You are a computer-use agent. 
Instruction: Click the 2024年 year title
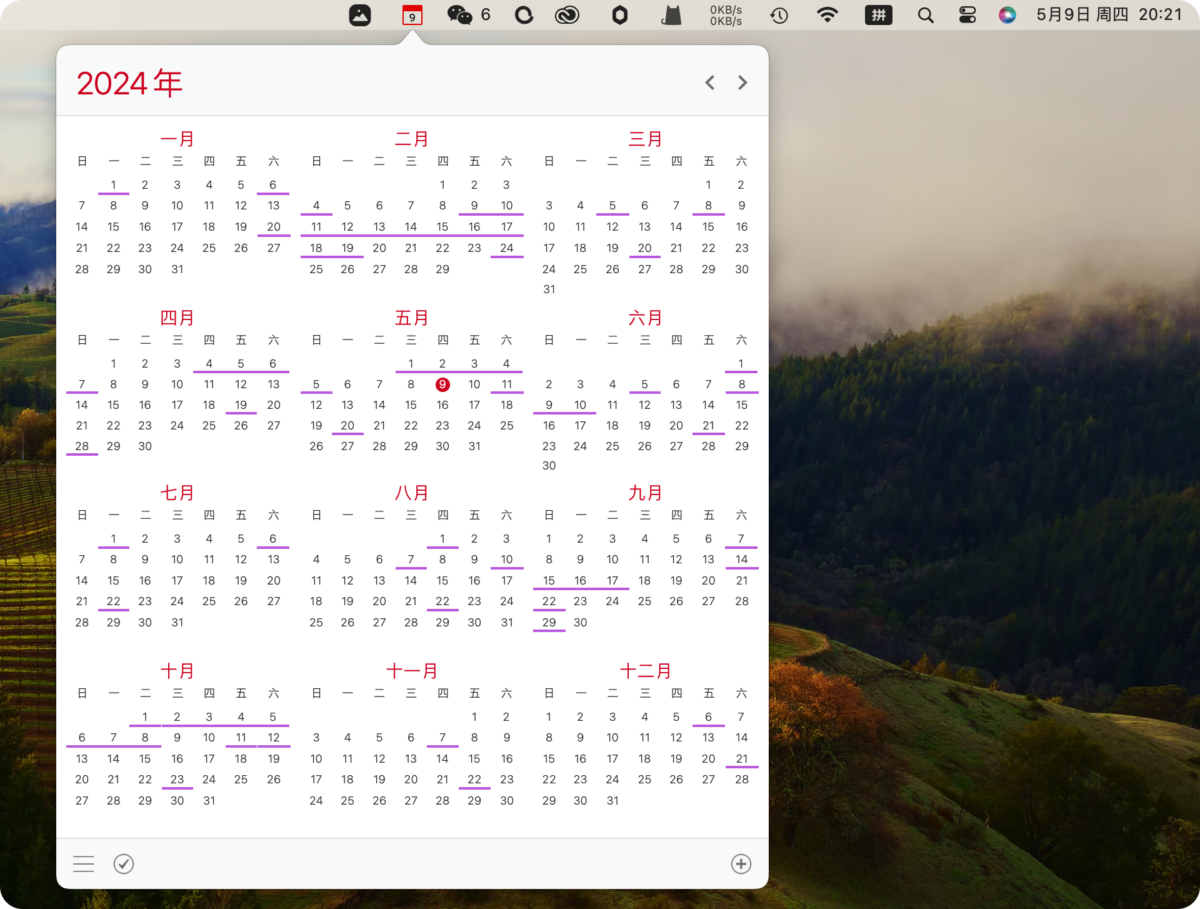pyautogui.click(x=130, y=83)
